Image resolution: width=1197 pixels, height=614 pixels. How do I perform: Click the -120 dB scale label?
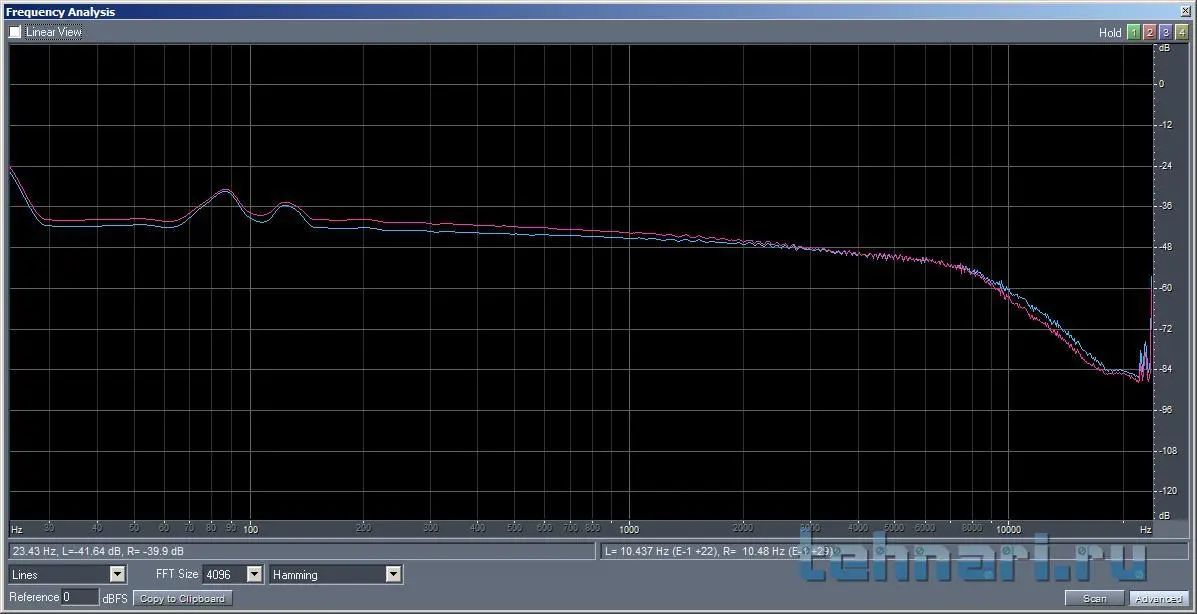(1167, 491)
